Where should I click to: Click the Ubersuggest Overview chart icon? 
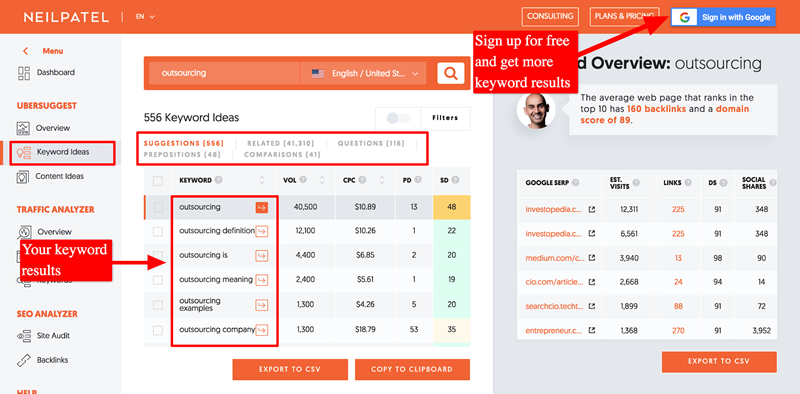[23, 128]
